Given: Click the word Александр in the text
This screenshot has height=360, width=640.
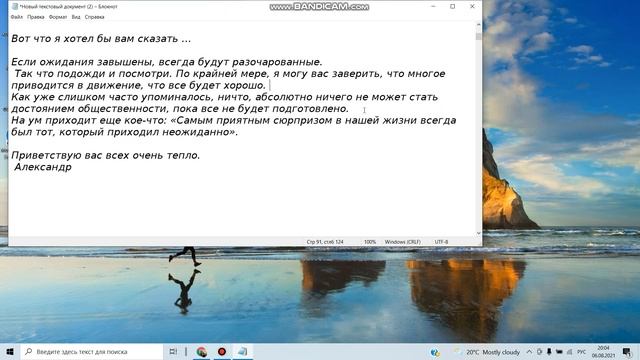Looking at the screenshot, I should pos(43,167).
